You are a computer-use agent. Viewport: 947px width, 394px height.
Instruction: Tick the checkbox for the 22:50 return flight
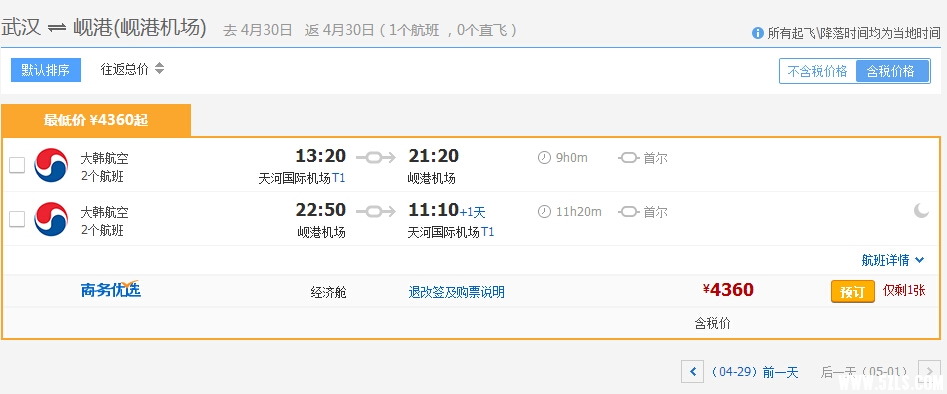(x=17, y=219)
